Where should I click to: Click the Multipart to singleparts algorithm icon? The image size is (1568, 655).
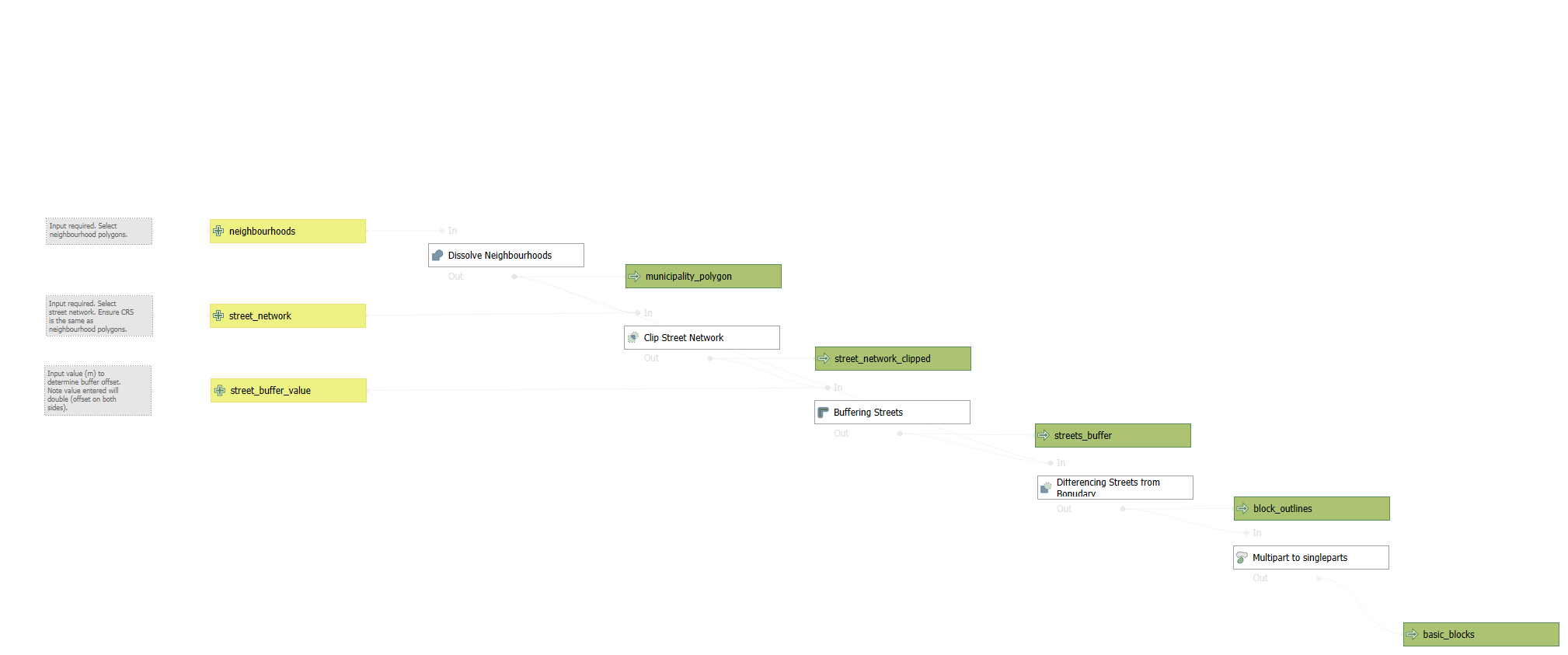(x=1242, y=557)
